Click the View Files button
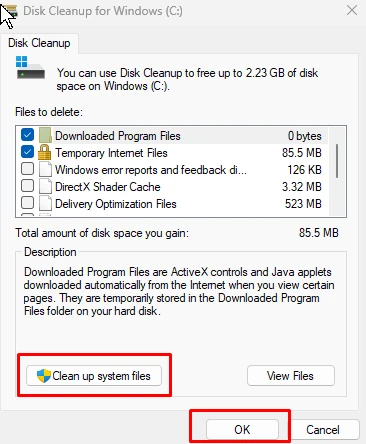Screen dimensions: 366x444 (x=291, y=376)
